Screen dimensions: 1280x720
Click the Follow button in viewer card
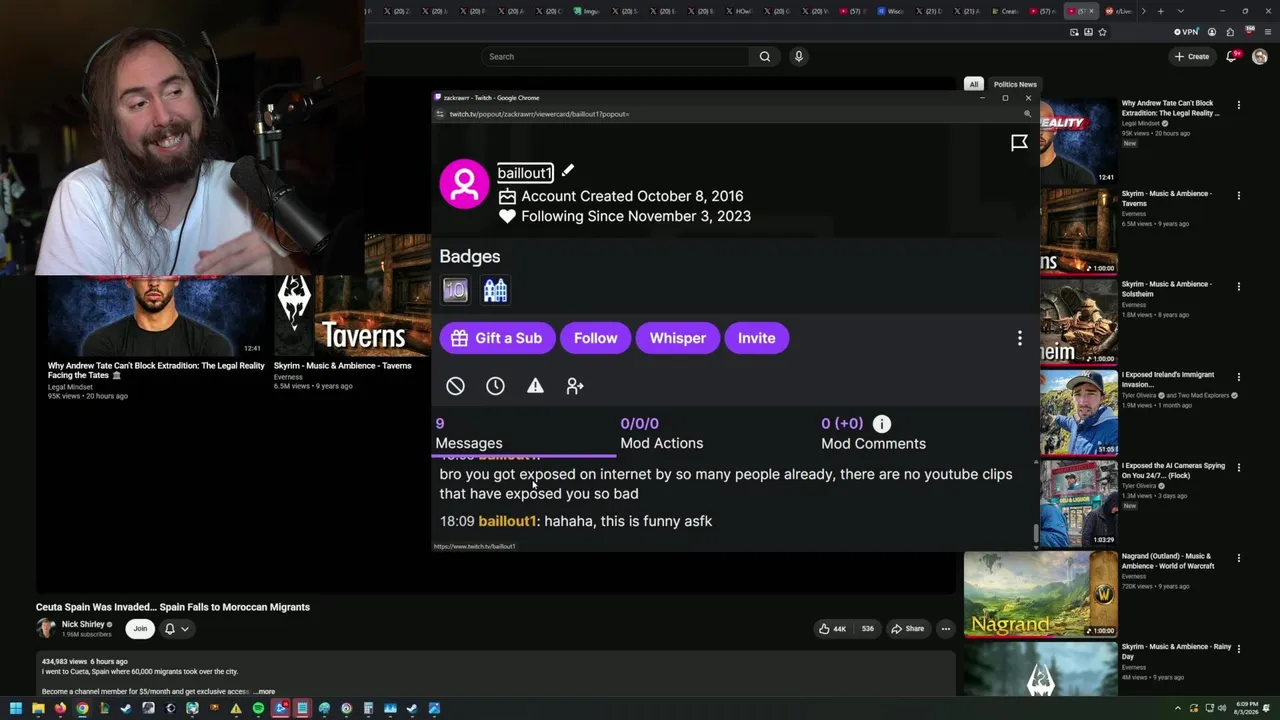click(x=595, y=338)
